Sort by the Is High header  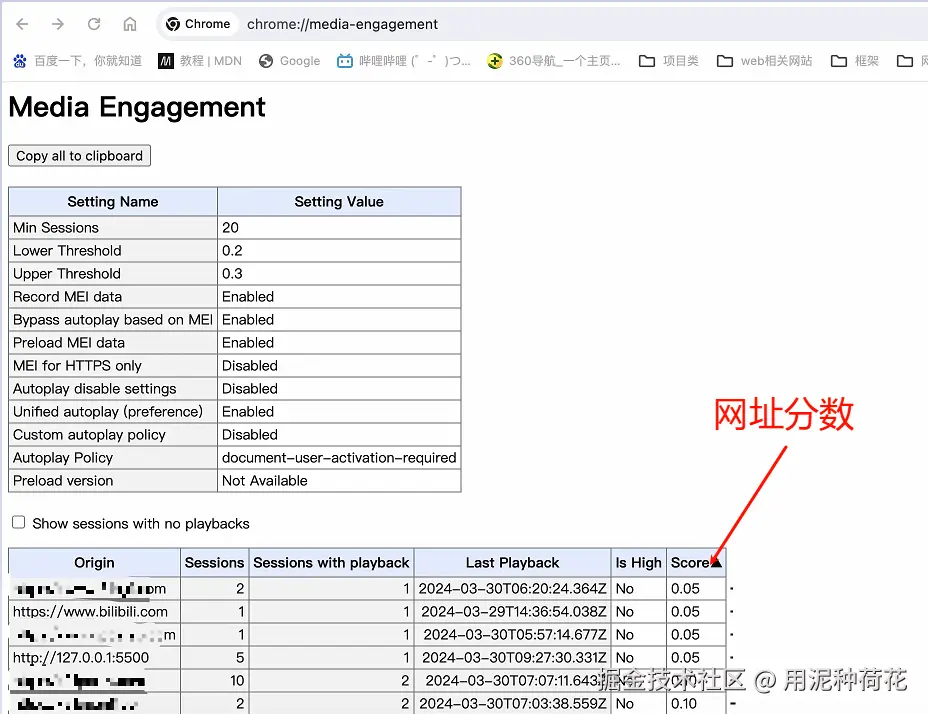click(638, 562)
